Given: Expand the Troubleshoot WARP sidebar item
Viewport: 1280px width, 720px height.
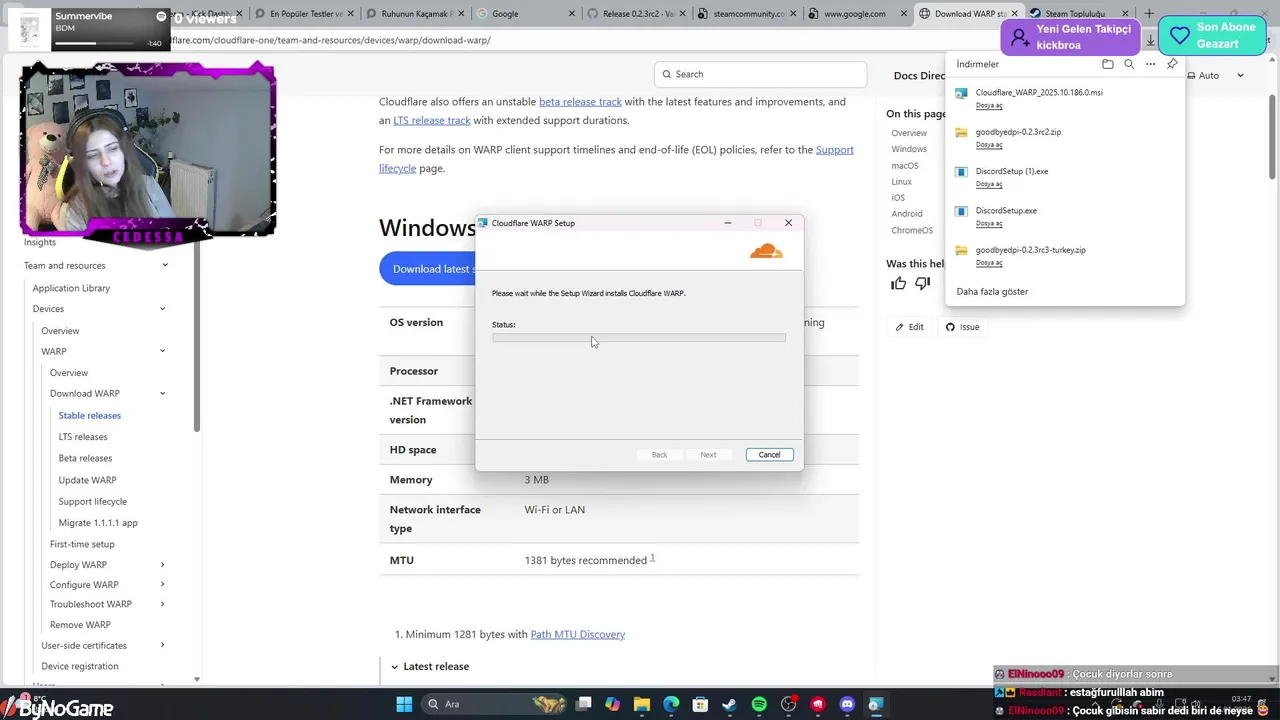Looking at the screenshot, I should (162, 604).
